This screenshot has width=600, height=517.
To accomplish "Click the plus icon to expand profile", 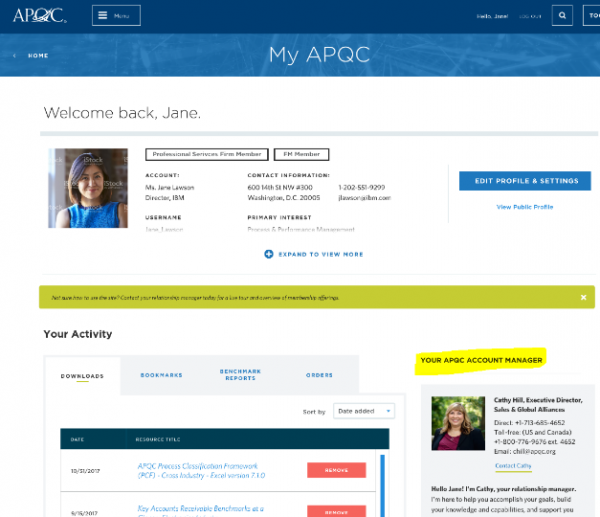I will coord(269,254).
